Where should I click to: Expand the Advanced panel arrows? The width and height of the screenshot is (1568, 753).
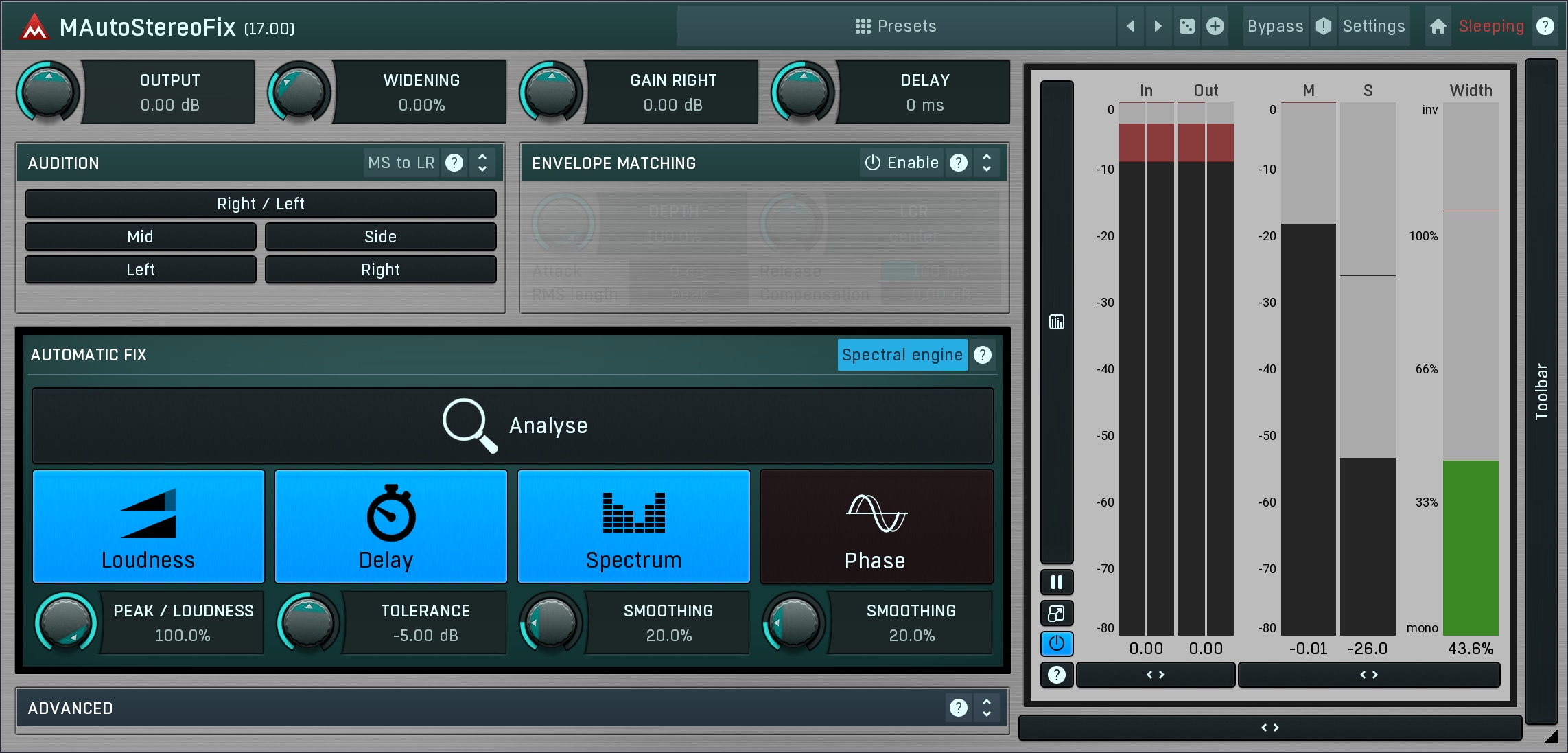pyautogui.click(x=987, y=708)
